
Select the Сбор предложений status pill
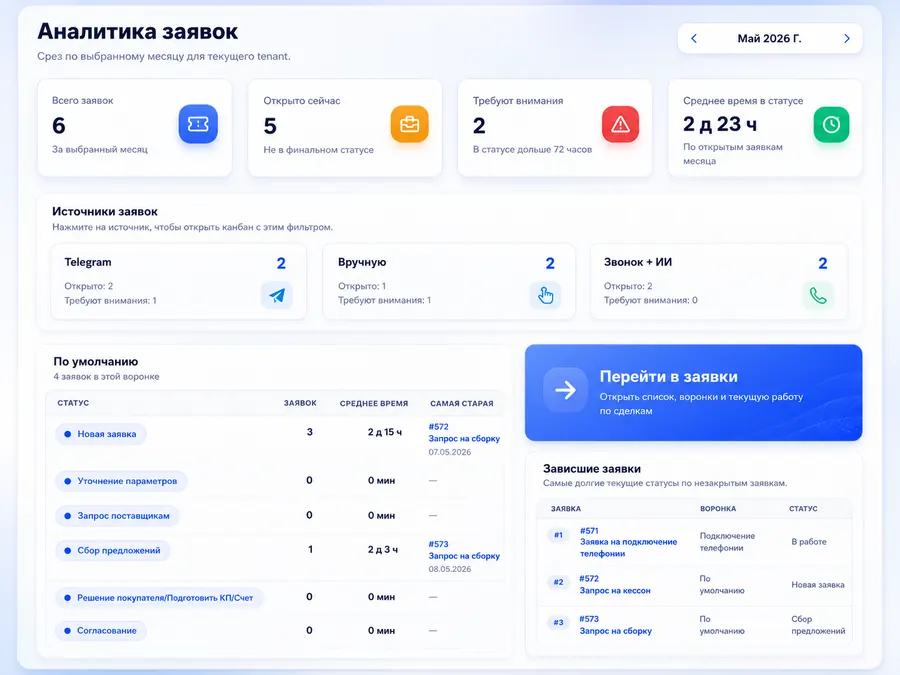tap(112, 550)
